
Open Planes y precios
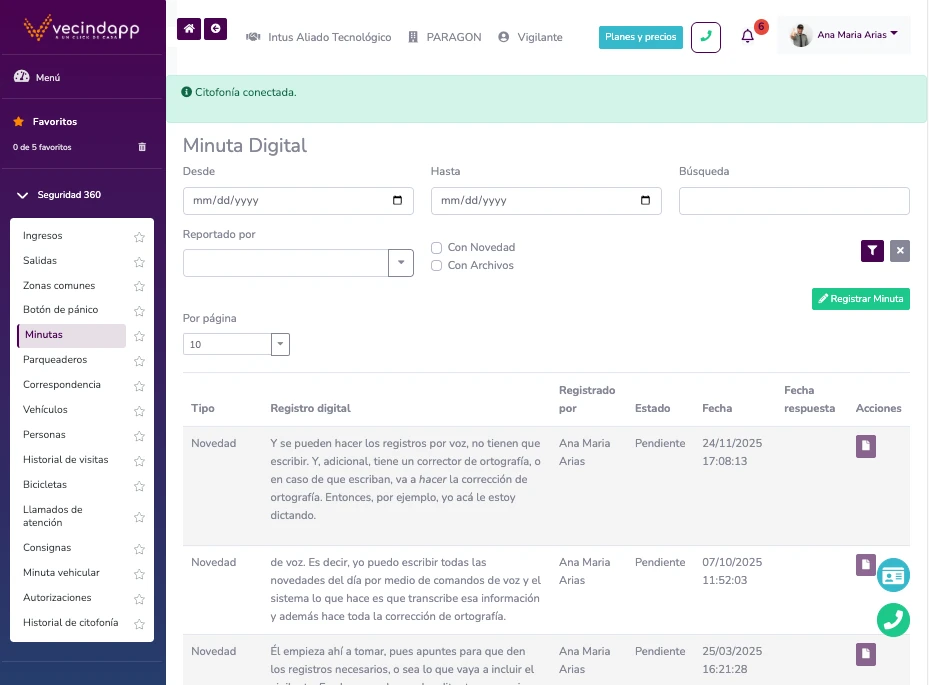(640, 36)
